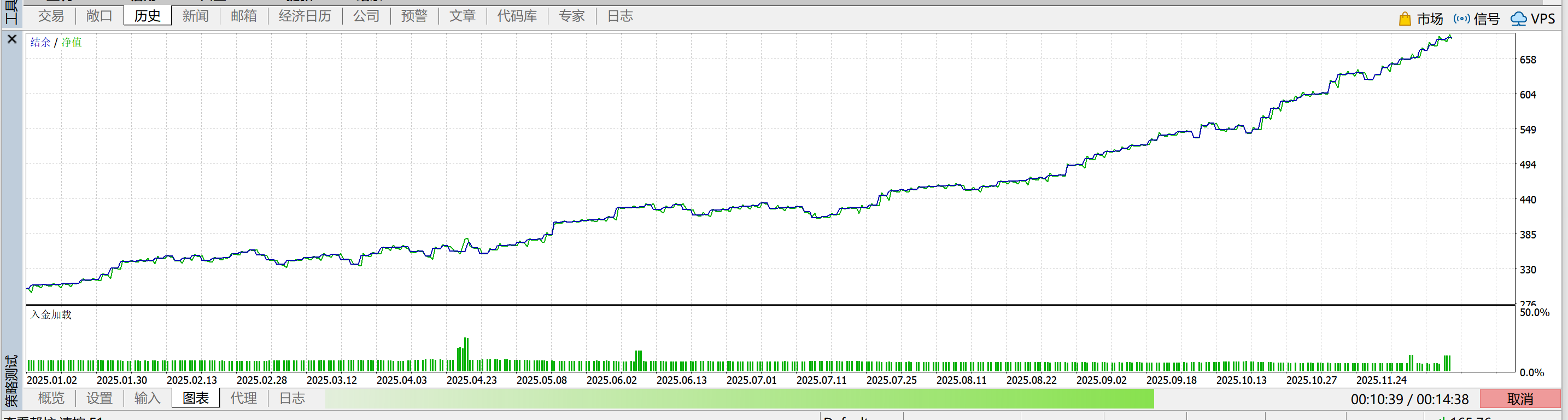Click the 604 price axis value
Viewport: 1568px width, 420px height.
[x=1528, y=95]
